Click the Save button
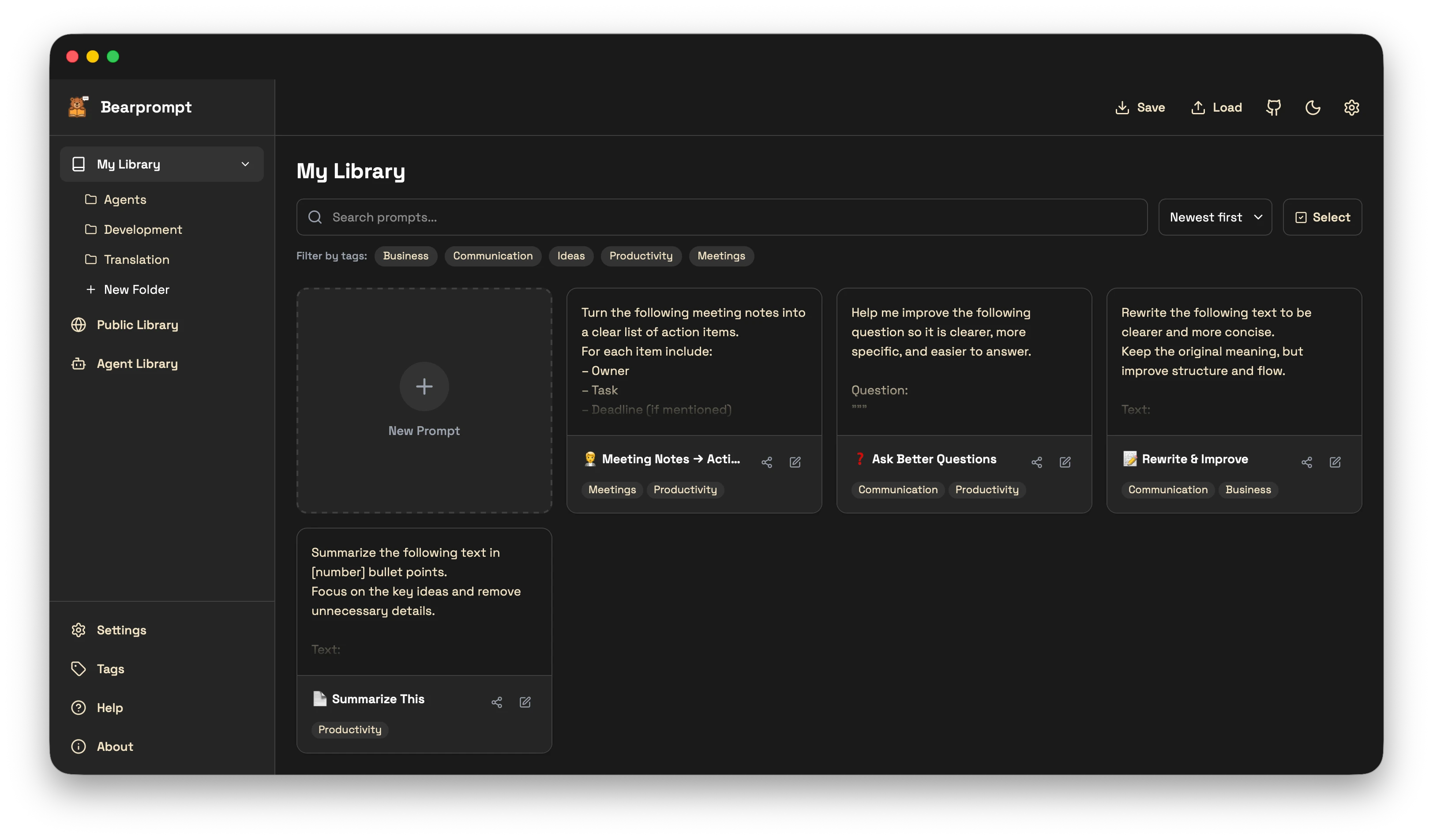Image resolution: width=1433 pixels, height=840 pixels. pos(1140,108)
